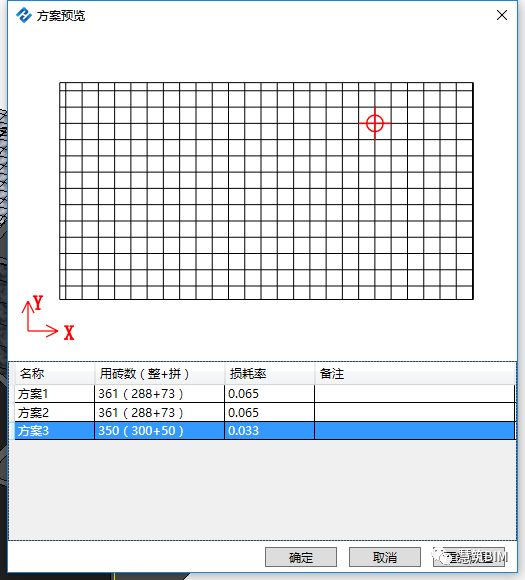Click the 0.065 loss rate of 方案2
This screenshot has width=525, height=580.
click(269, 412)
